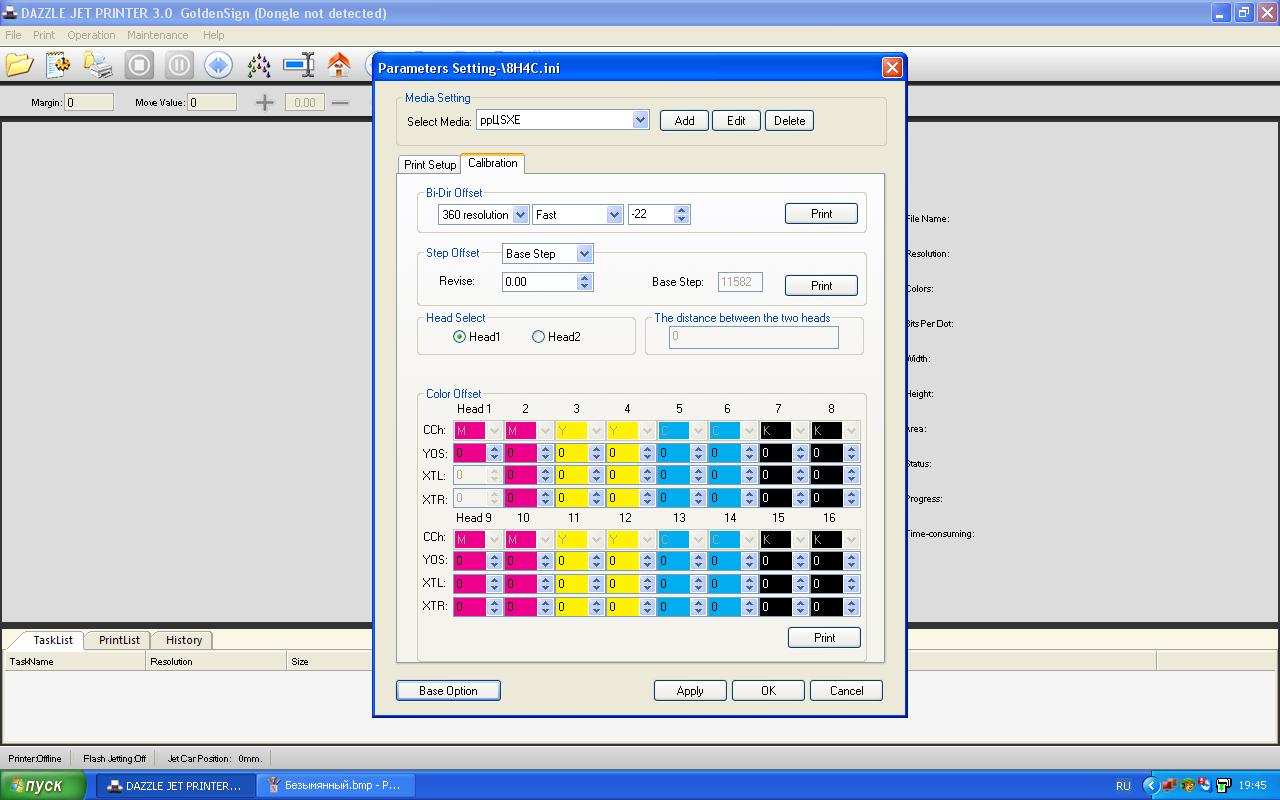Open the Fast speed dropdown
Viewport: 1280px width, 800px height.
click(614, 214)
